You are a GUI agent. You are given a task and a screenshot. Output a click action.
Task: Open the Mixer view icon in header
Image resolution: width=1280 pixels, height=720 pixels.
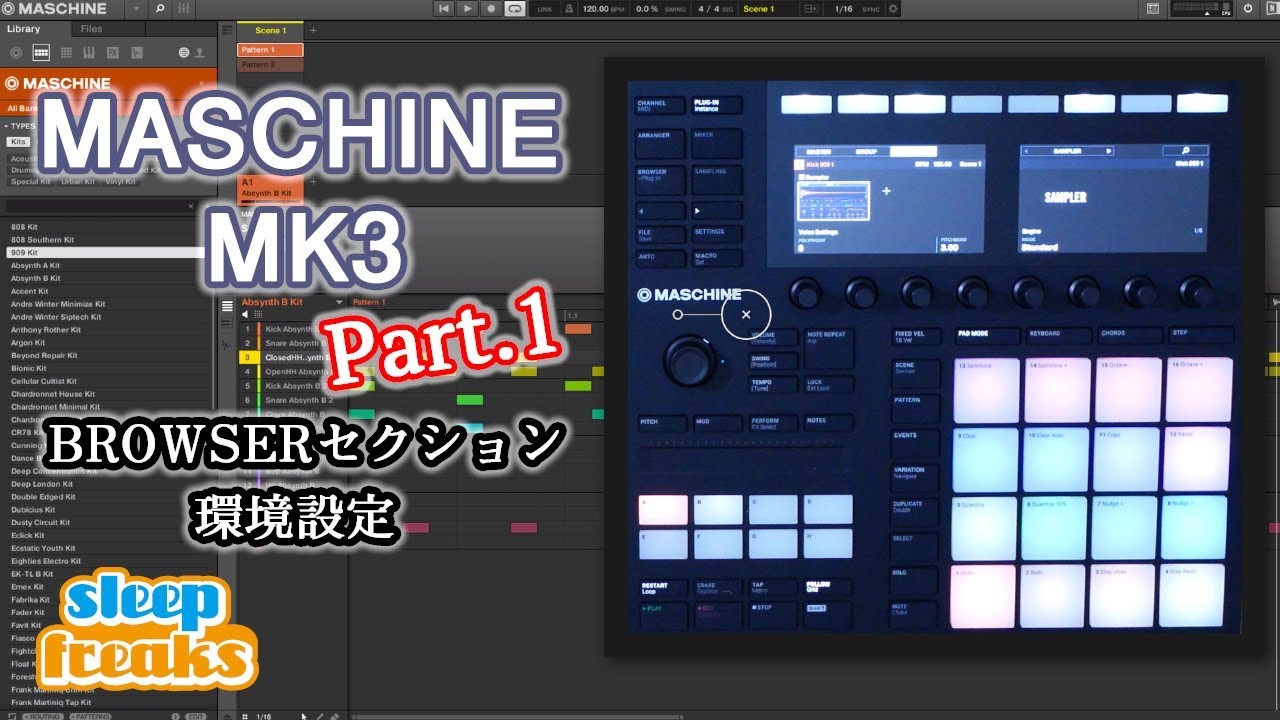[183, 9]
